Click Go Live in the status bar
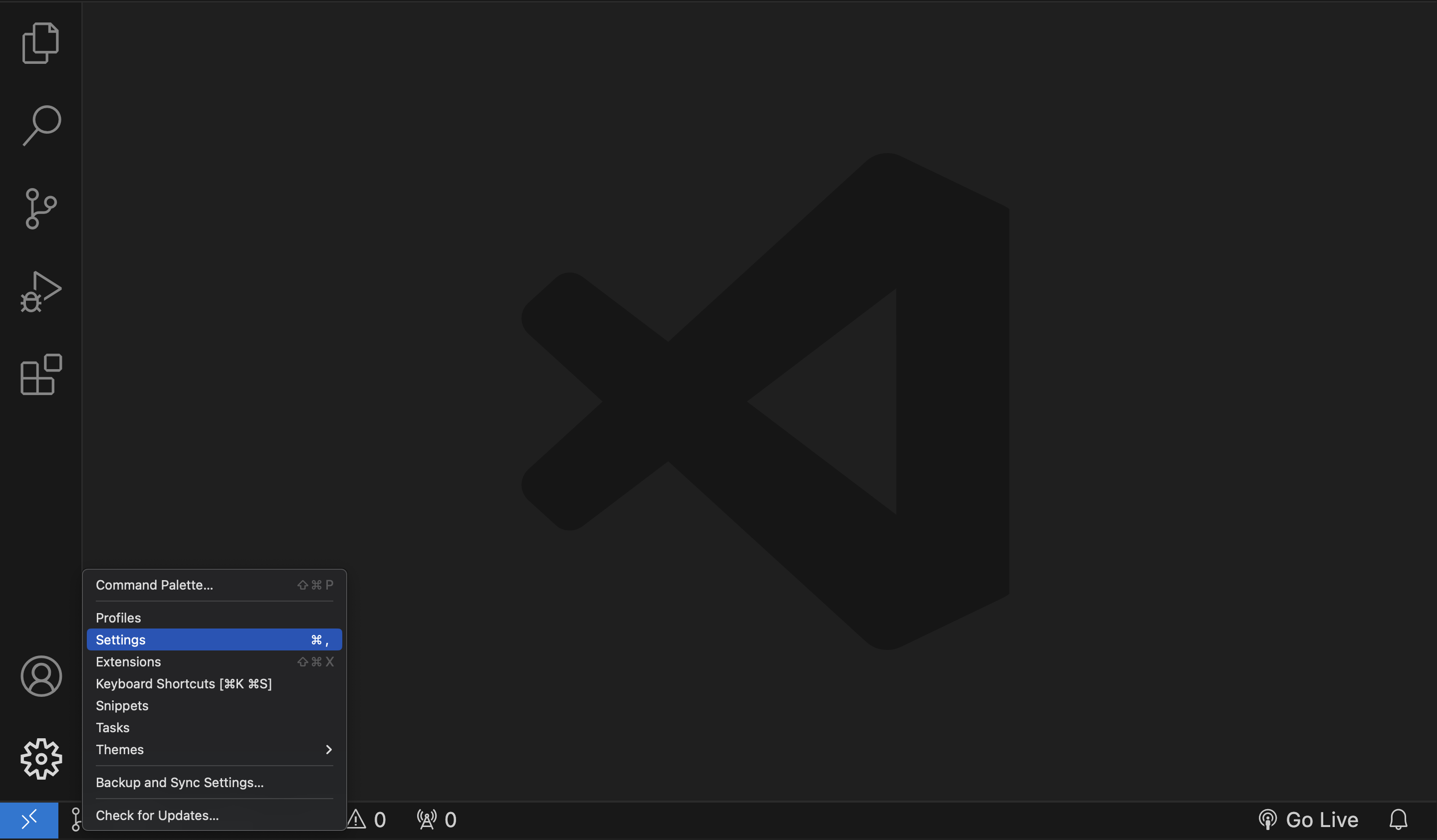 [1321, 820]
